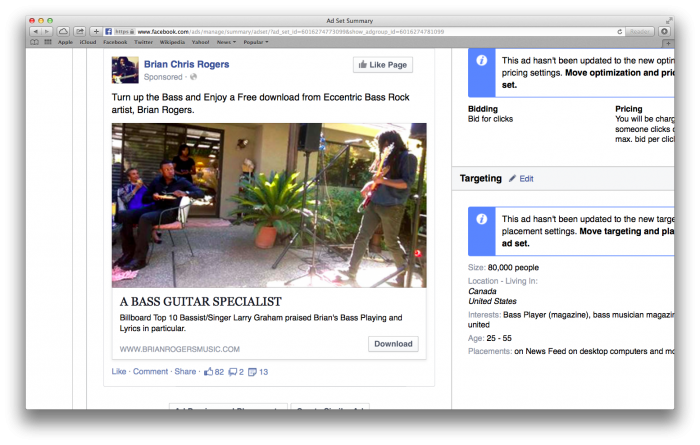Click the Facebook favicon in address bar

coord(108,32)
